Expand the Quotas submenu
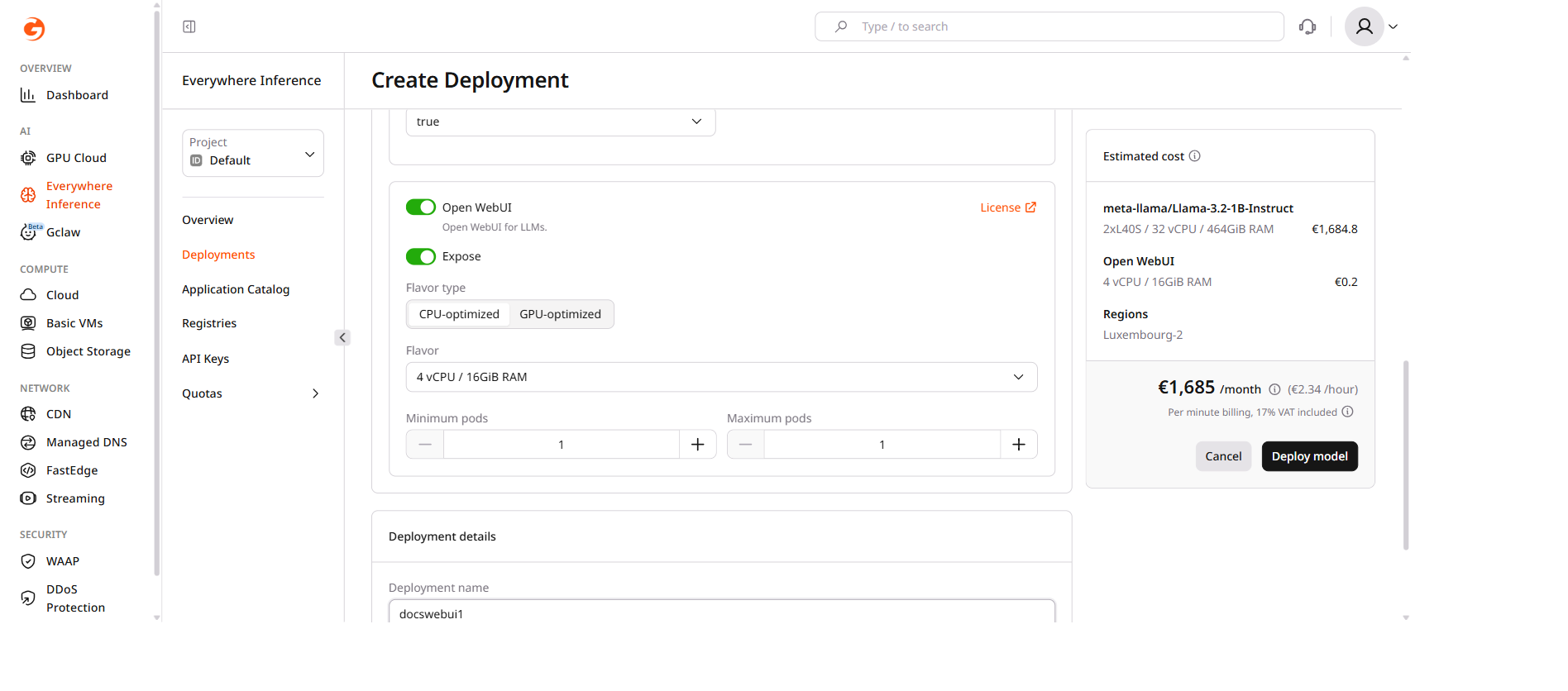Viewport: 1568px width, 691px height. click(x=315, y=393)
